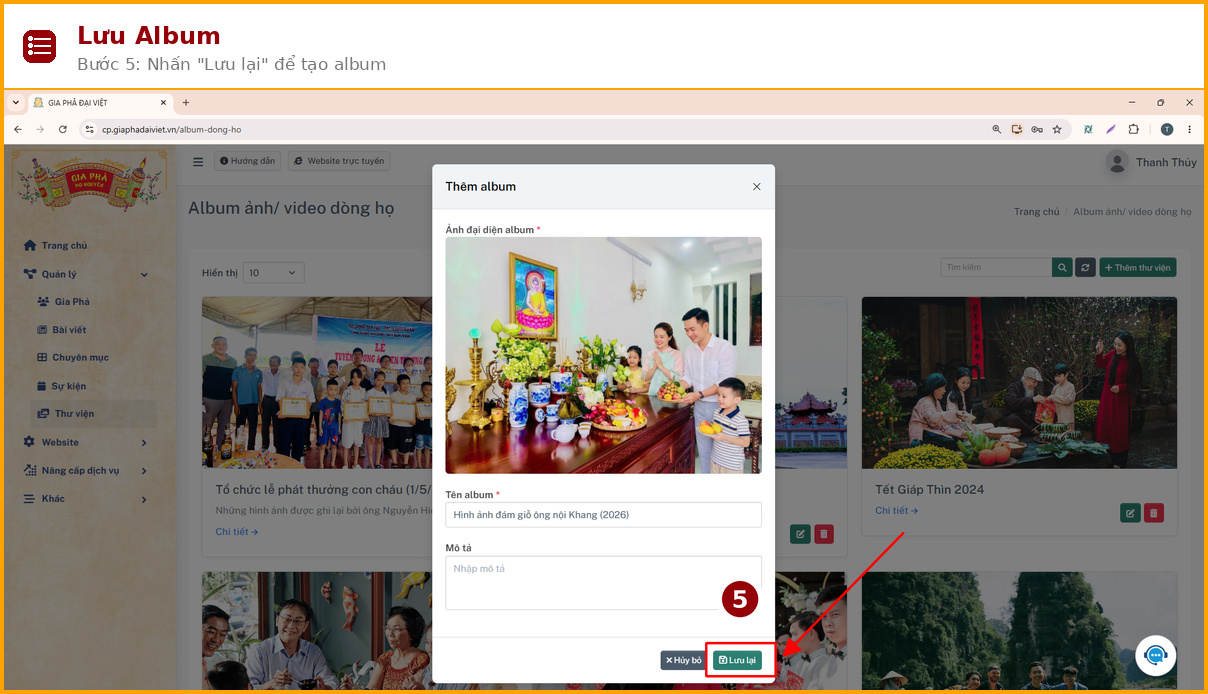Open the Extensions puzzle icon

coord(1134,129)
